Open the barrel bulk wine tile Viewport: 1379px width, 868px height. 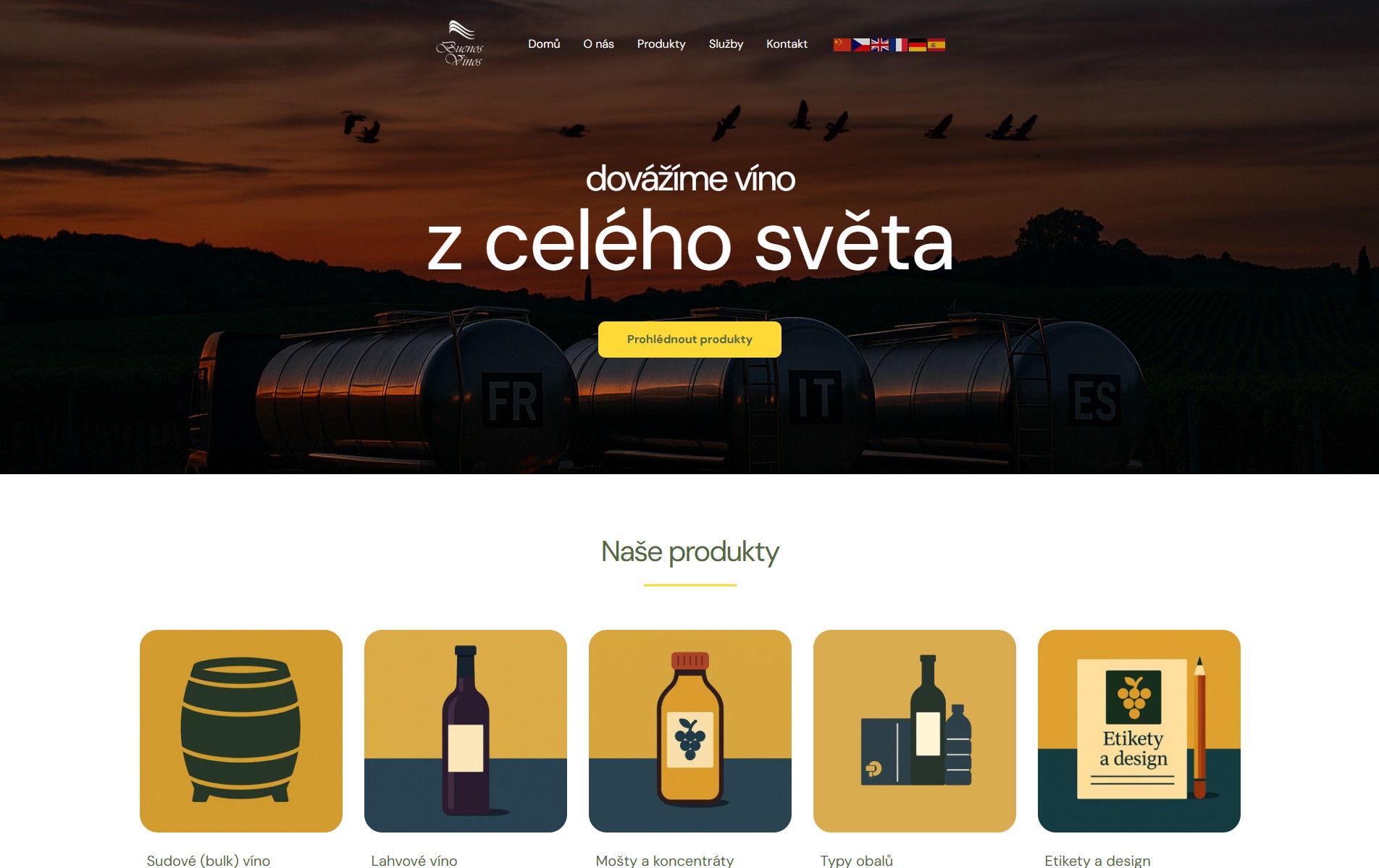[x=241, y=731]
